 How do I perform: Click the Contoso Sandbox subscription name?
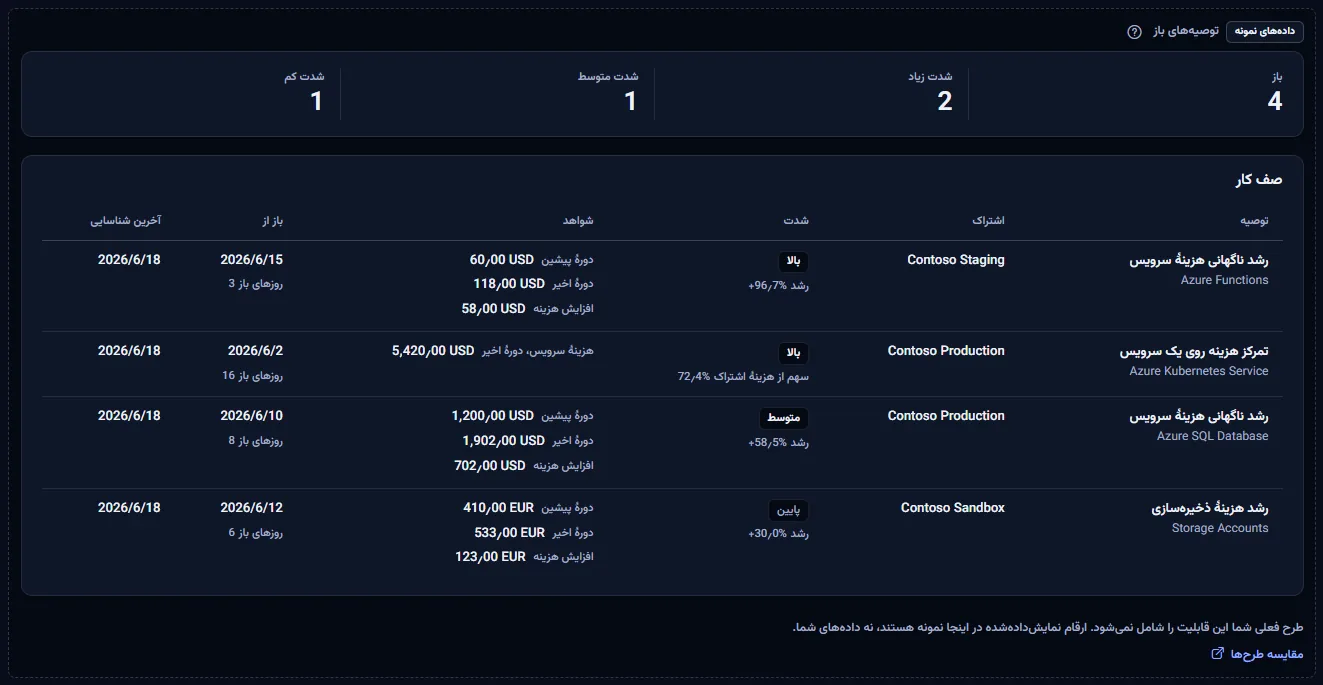pyautogui.click(x=953, y=508)
